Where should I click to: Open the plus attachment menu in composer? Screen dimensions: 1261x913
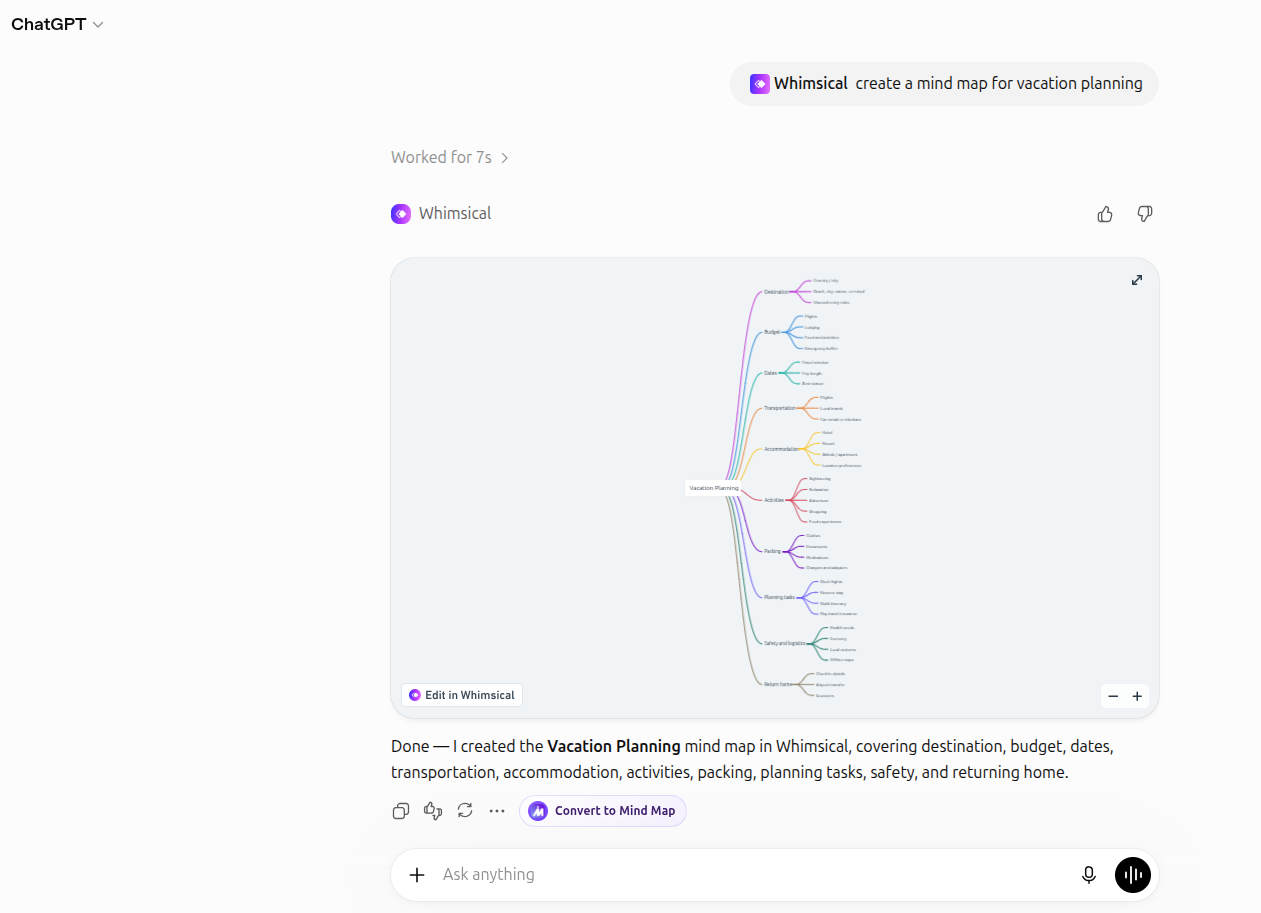[x=417, y=875]
